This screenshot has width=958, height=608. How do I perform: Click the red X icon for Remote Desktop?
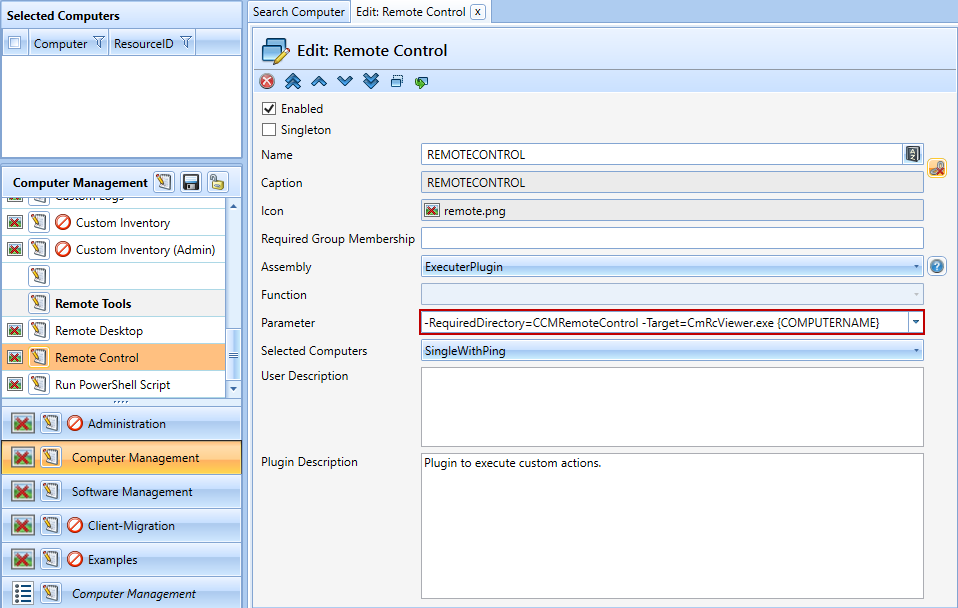coord(15,331)
